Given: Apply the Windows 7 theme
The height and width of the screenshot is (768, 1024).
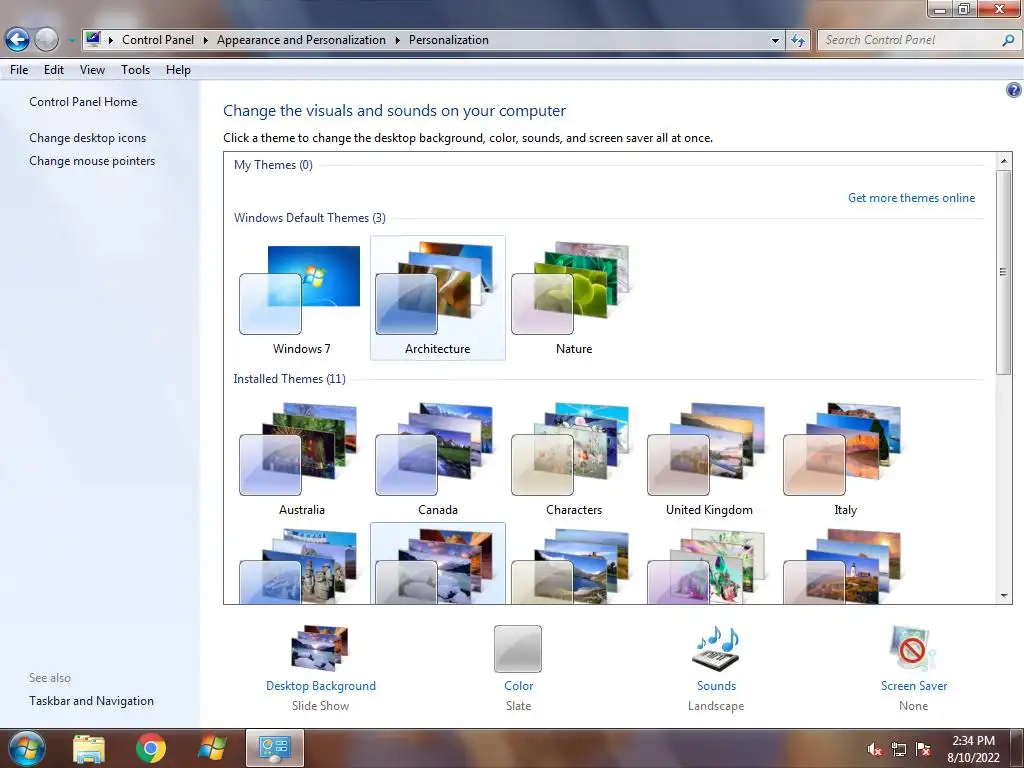Looking at the screenshot, I should (x=301, y=298).
